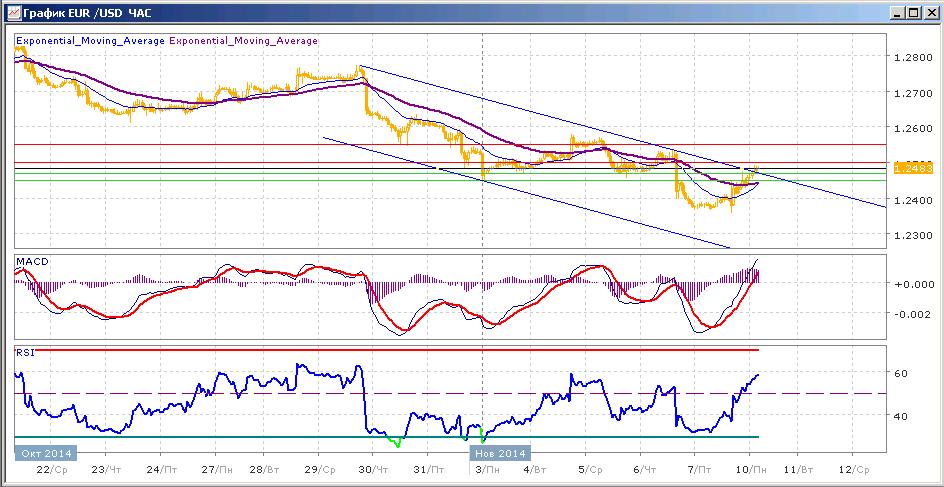
Task: Click the chart icon in the title bar
Action: click(12, 12)
